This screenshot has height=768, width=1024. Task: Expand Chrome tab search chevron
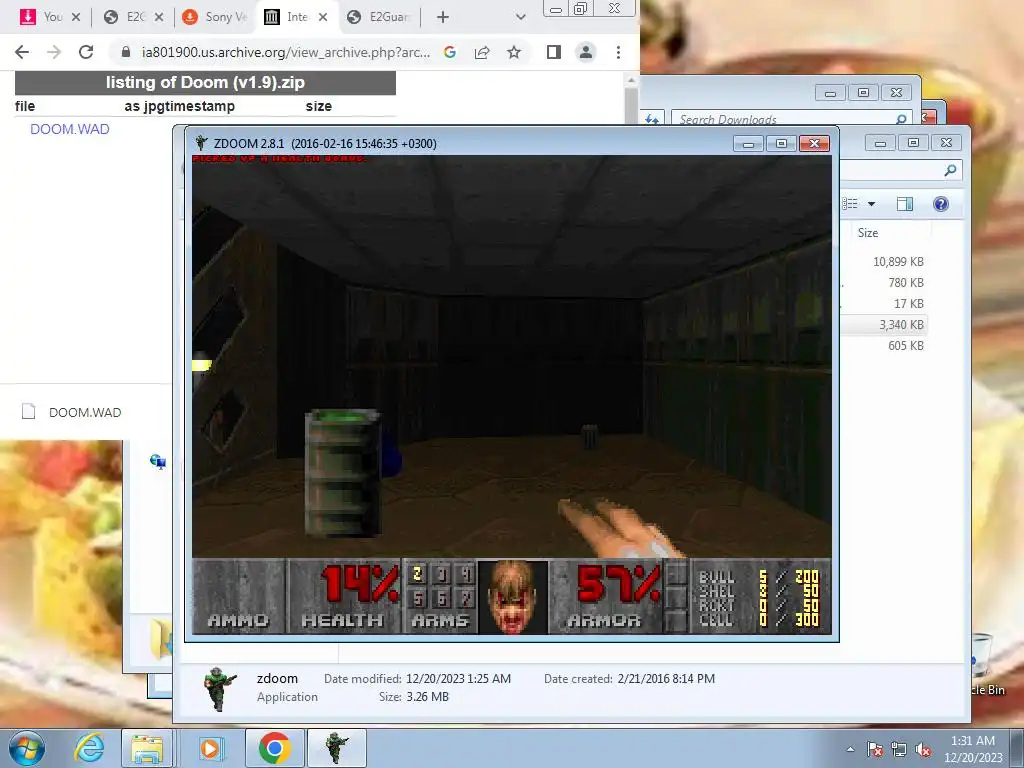(520, 17)
